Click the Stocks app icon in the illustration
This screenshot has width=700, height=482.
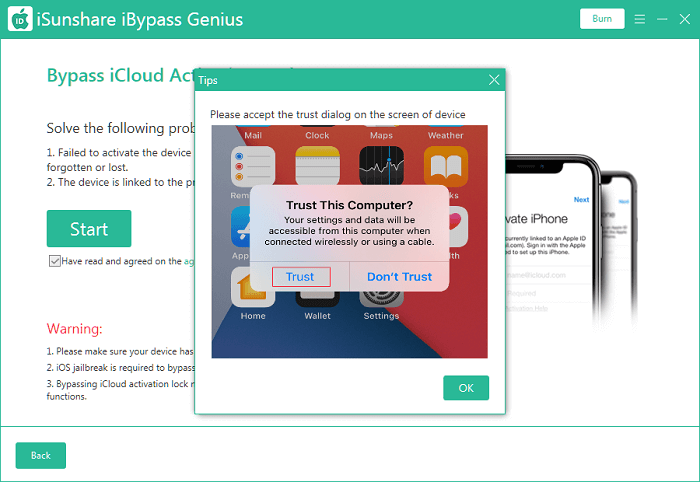click(x=382, y=166)
